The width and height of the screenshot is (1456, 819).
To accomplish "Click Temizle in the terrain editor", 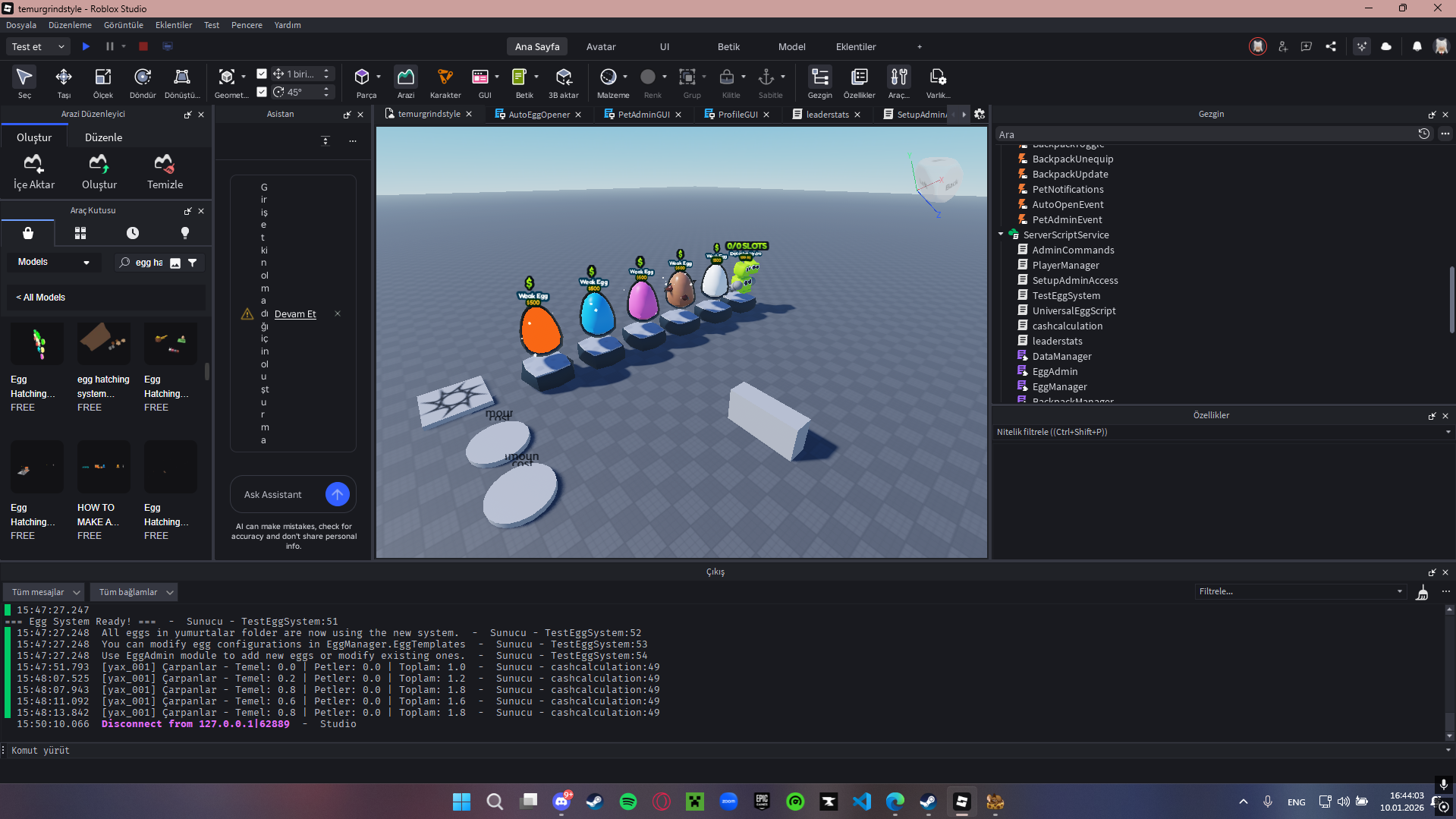I will [165, 172].
